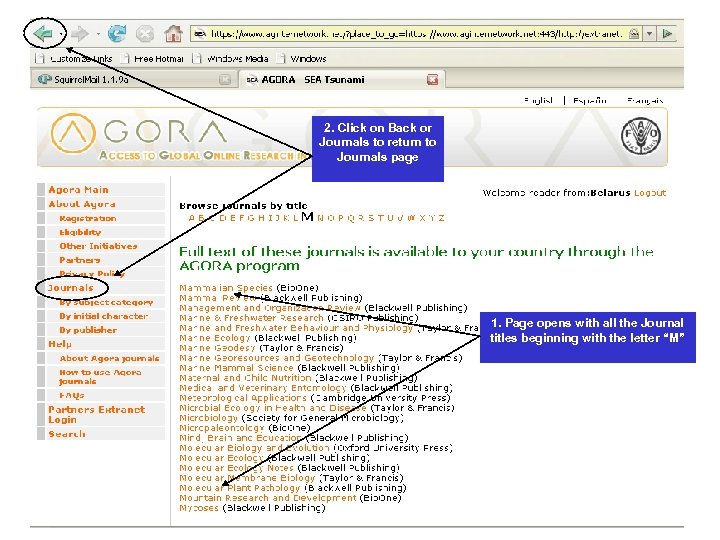This screenshot has height=540, width=720.
Task: Open About Agora in sidebar
Action: [82, 204]
